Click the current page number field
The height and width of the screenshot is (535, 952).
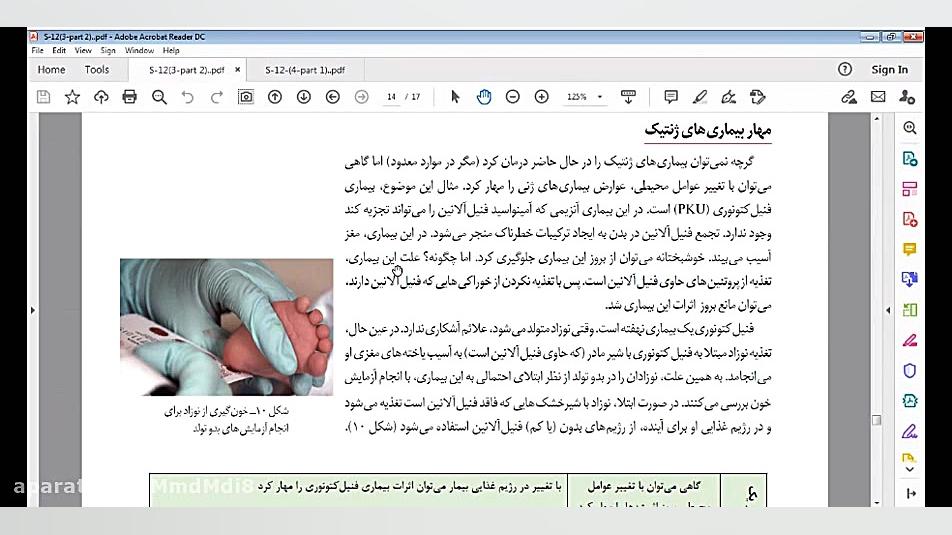coord(391,97)
